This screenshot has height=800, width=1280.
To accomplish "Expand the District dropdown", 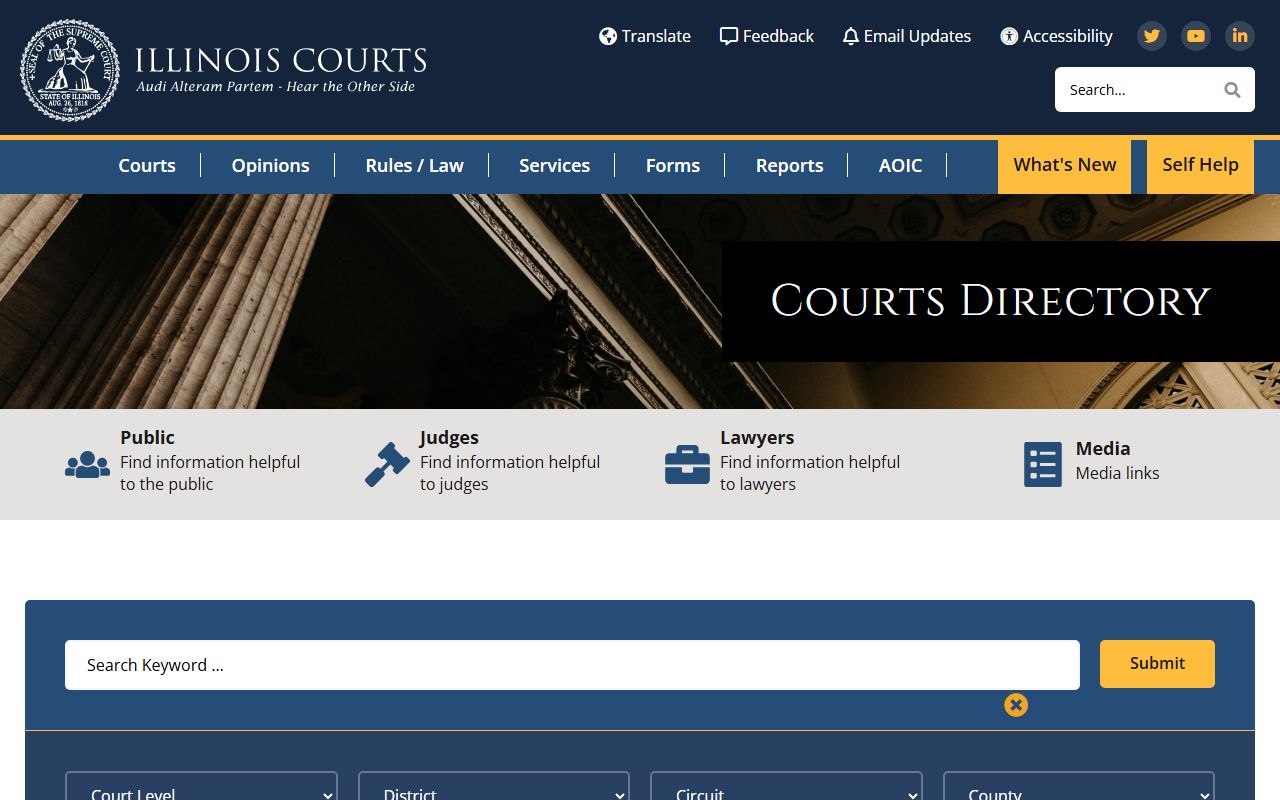I will coord(494,786).
